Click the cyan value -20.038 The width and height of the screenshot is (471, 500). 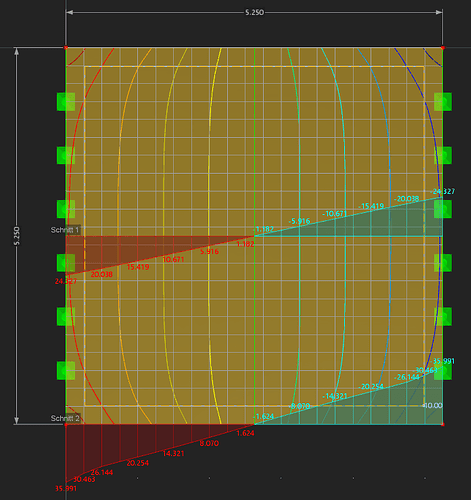[x=406, y=199]
